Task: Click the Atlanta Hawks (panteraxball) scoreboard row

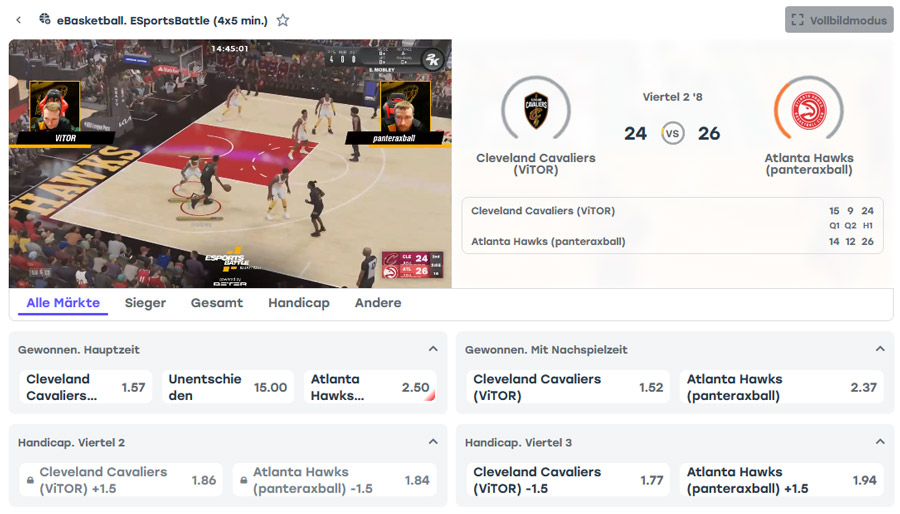Action: 672,242
